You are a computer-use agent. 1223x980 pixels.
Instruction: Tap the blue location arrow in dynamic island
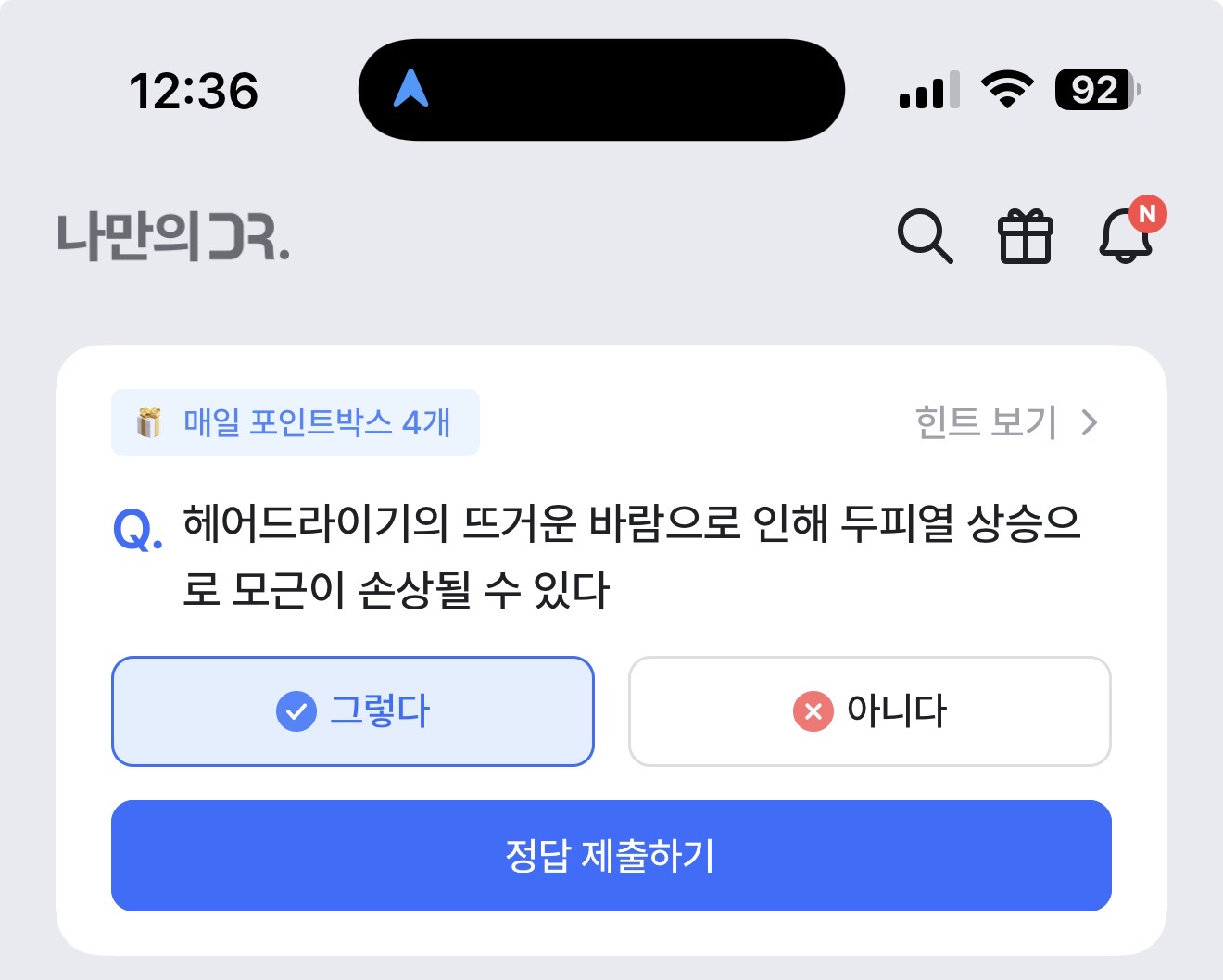(410, 89)
